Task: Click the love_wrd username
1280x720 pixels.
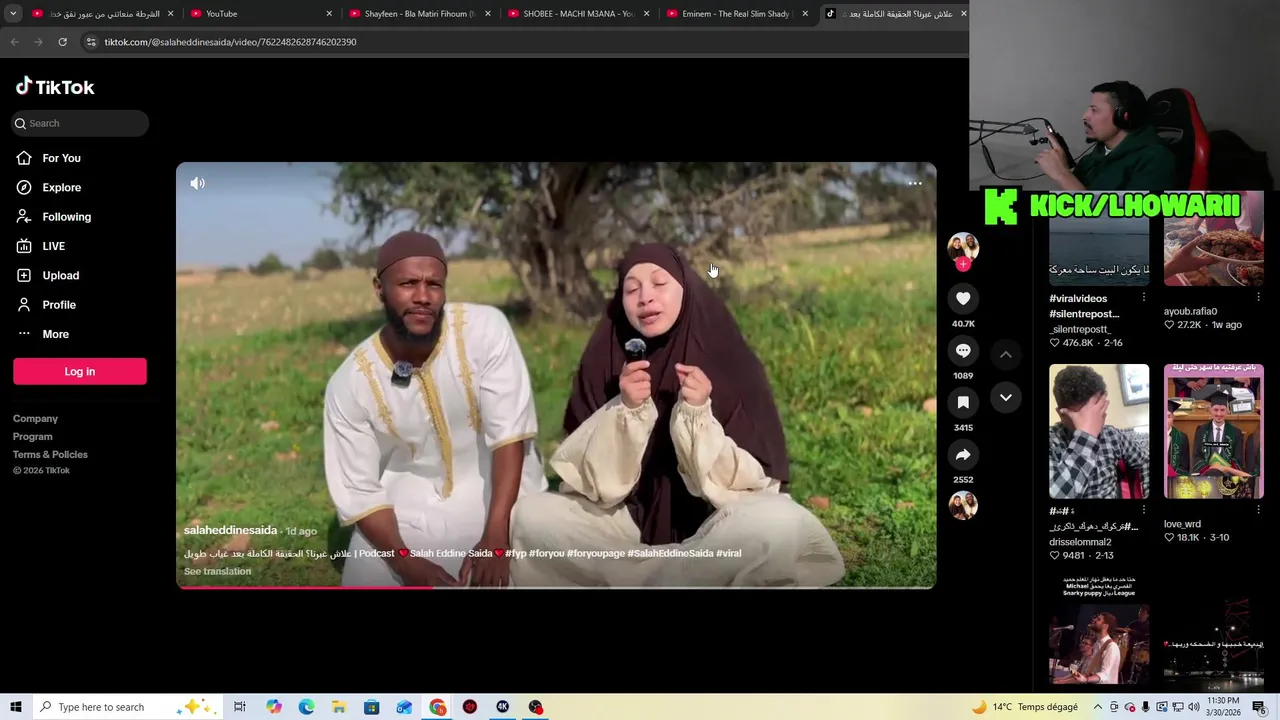Action: tap(1182, 524)
